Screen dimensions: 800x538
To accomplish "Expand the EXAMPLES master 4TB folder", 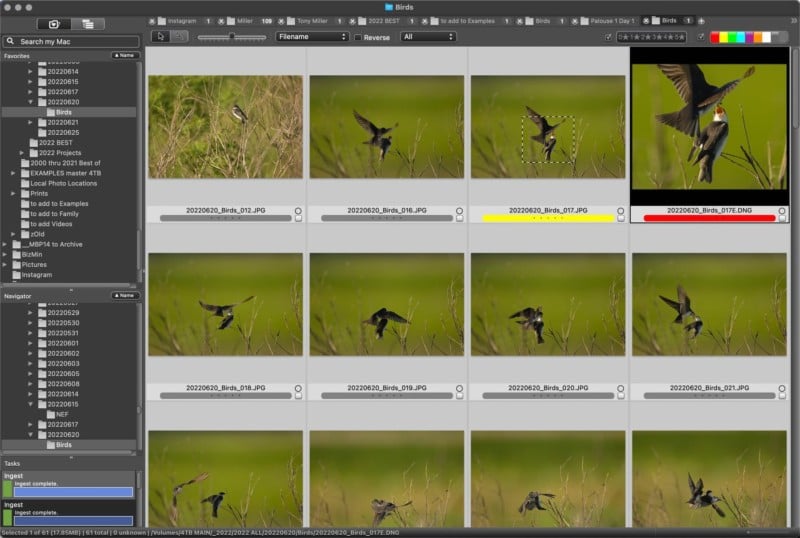I will pos(13,173).
